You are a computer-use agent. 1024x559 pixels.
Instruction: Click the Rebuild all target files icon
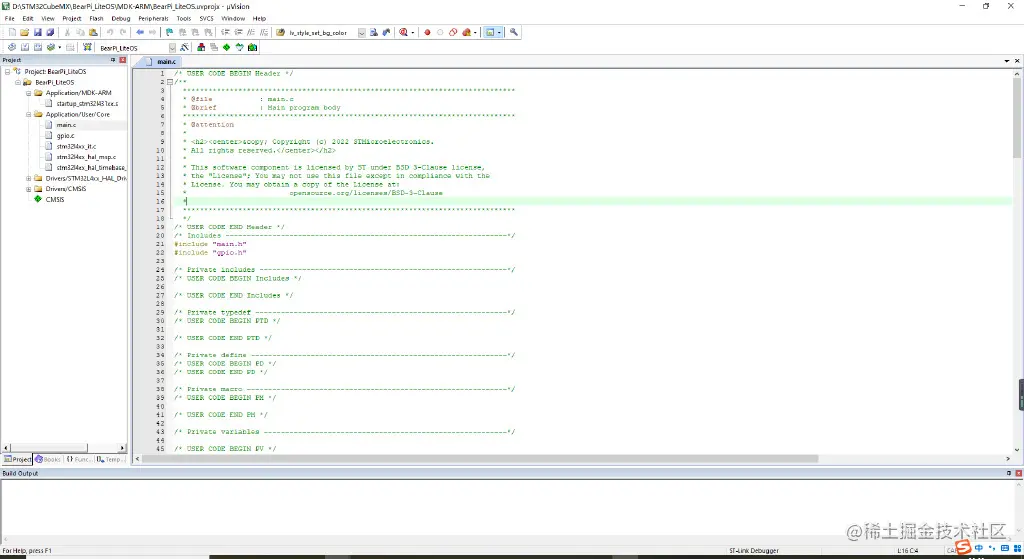pyautogui.click(x=38, y=47)
